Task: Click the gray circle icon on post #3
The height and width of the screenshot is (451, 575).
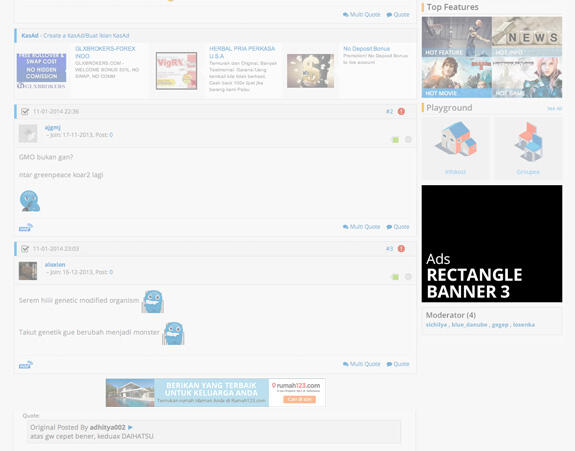Action: (x=408, y=276)
